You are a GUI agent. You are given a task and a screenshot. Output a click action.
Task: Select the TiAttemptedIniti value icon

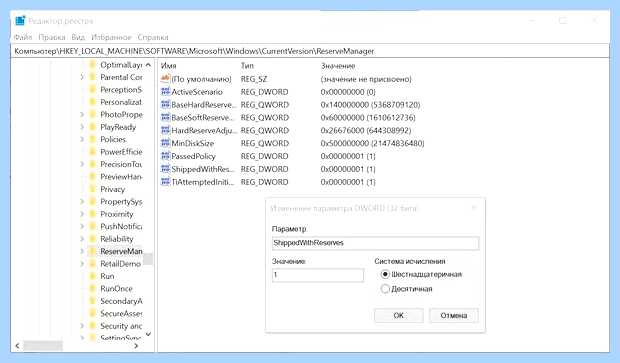pyautogui.click(x=165, y=182)
